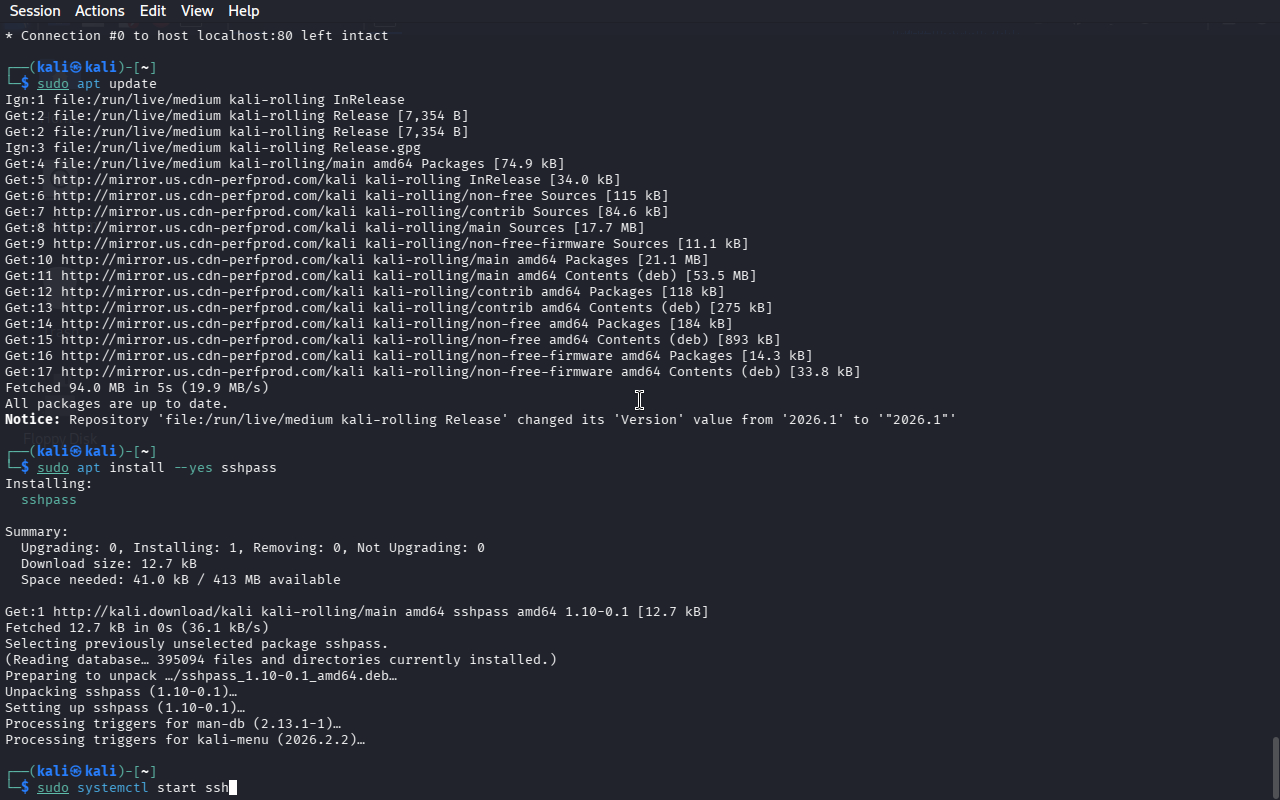1280x800 pixels.
Task: Click the 'sudo apt update' command text
Action: tap(97, 84)
